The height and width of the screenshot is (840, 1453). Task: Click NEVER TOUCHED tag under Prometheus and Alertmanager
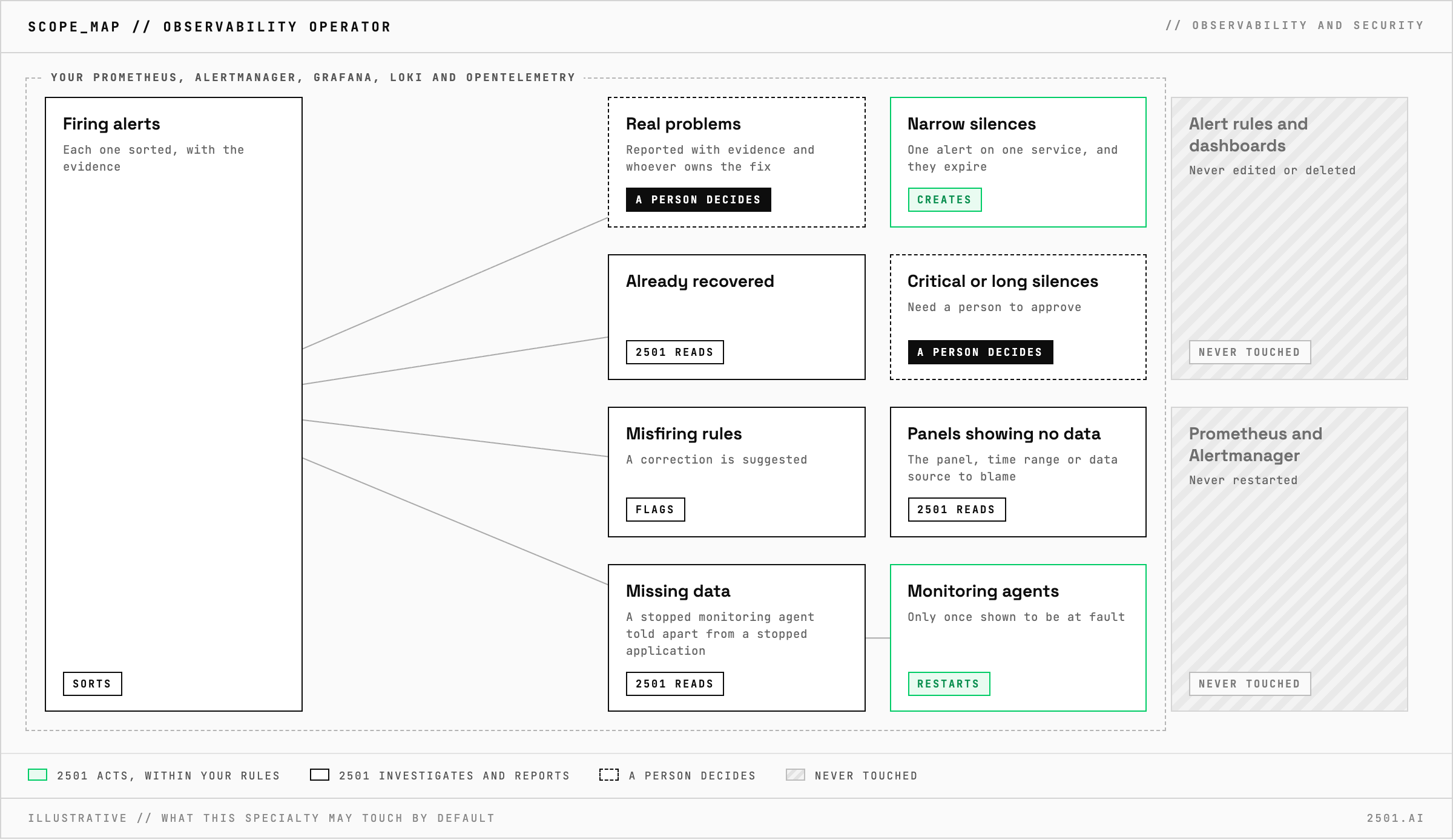pyautogui.click(x=1250, y=684)
